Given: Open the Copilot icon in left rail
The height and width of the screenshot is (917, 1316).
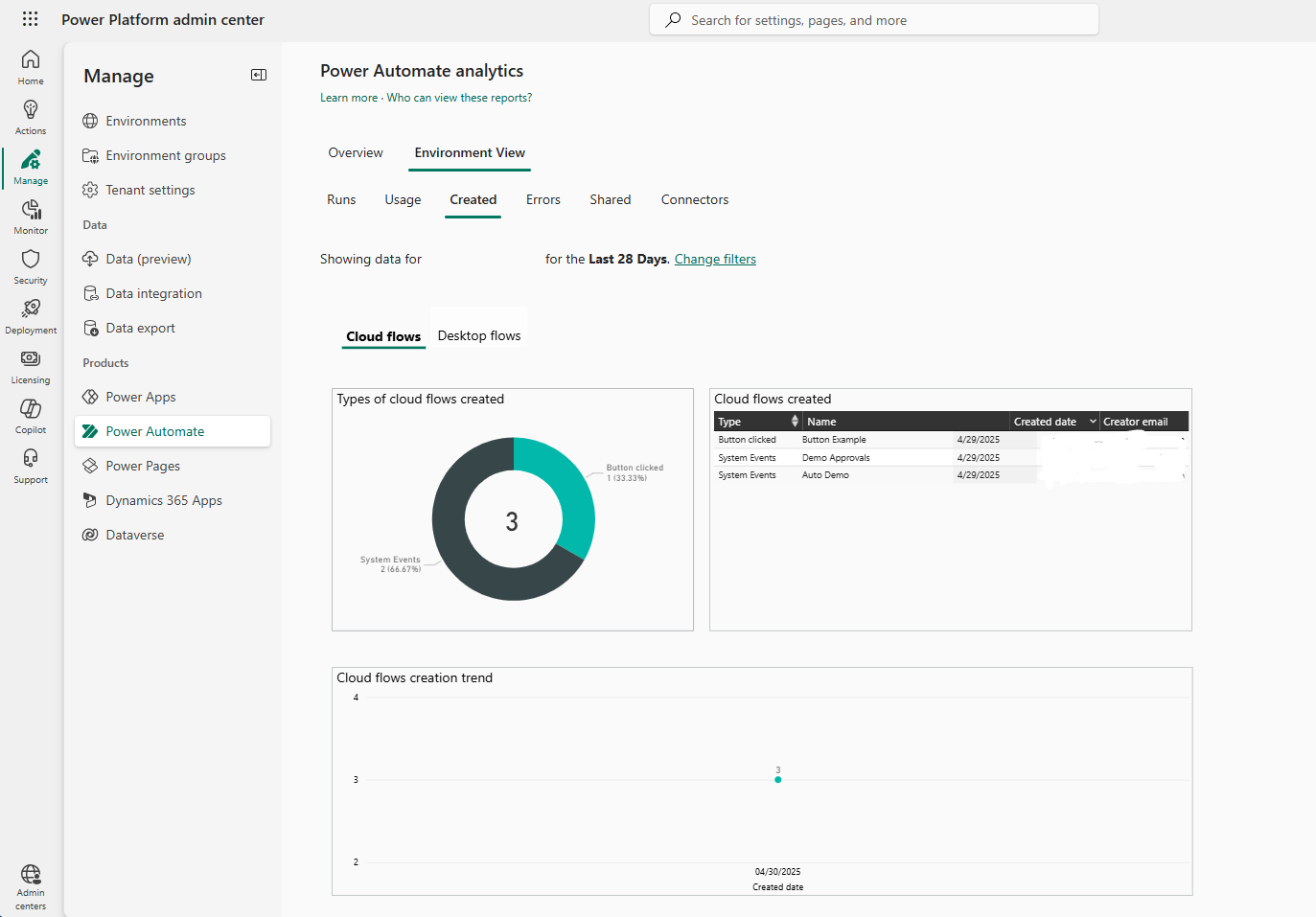Looking at the screenshot, I should (30, 414).
